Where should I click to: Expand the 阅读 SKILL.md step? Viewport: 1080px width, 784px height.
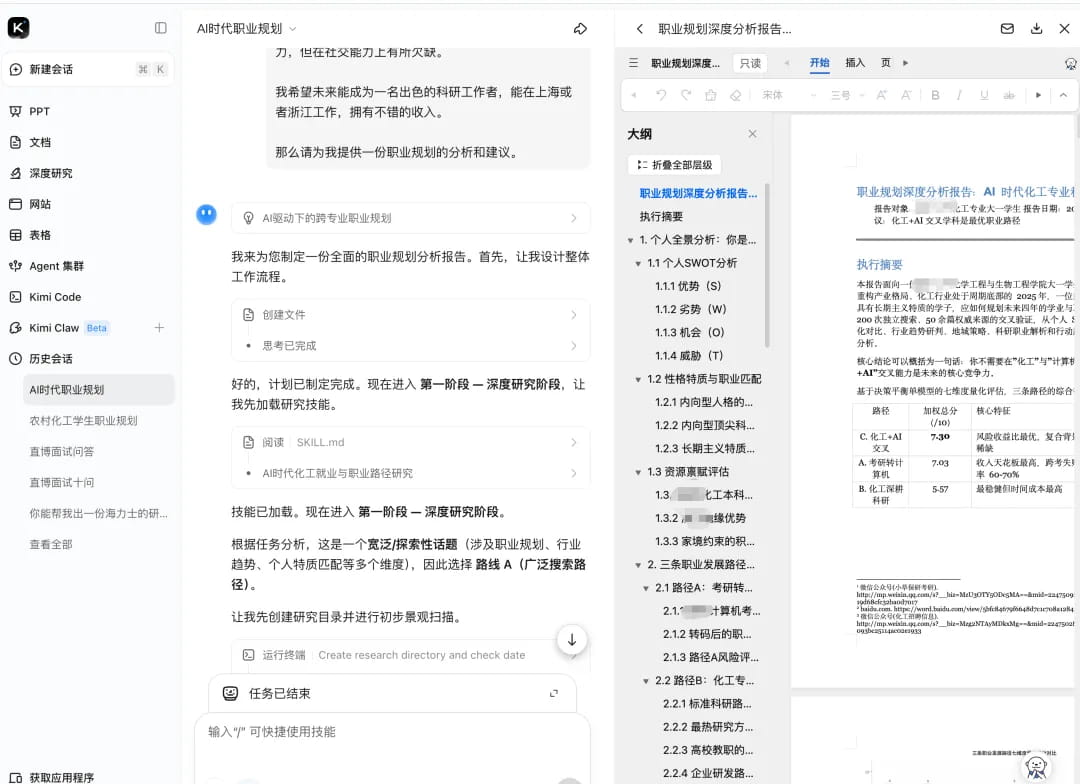click(x=411, y=442)
